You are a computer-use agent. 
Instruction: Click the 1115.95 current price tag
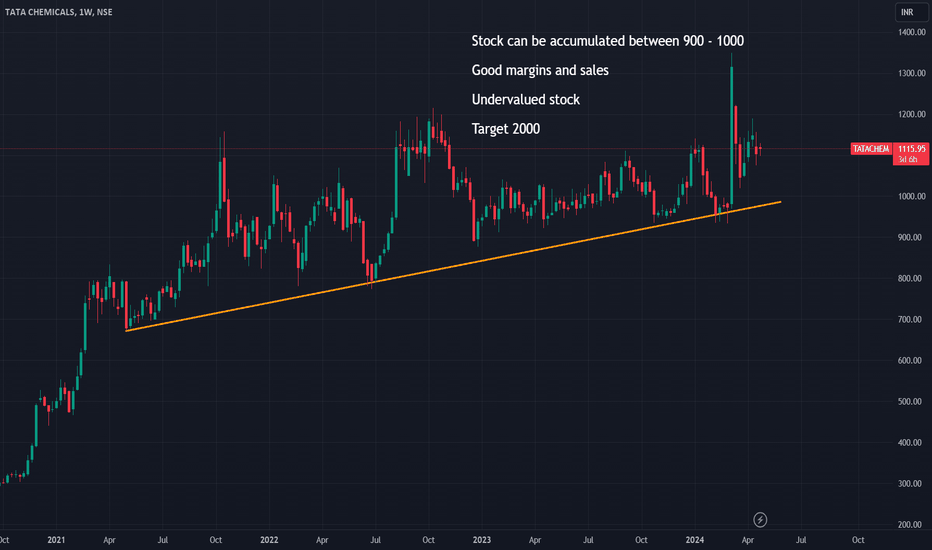(911, 149)
